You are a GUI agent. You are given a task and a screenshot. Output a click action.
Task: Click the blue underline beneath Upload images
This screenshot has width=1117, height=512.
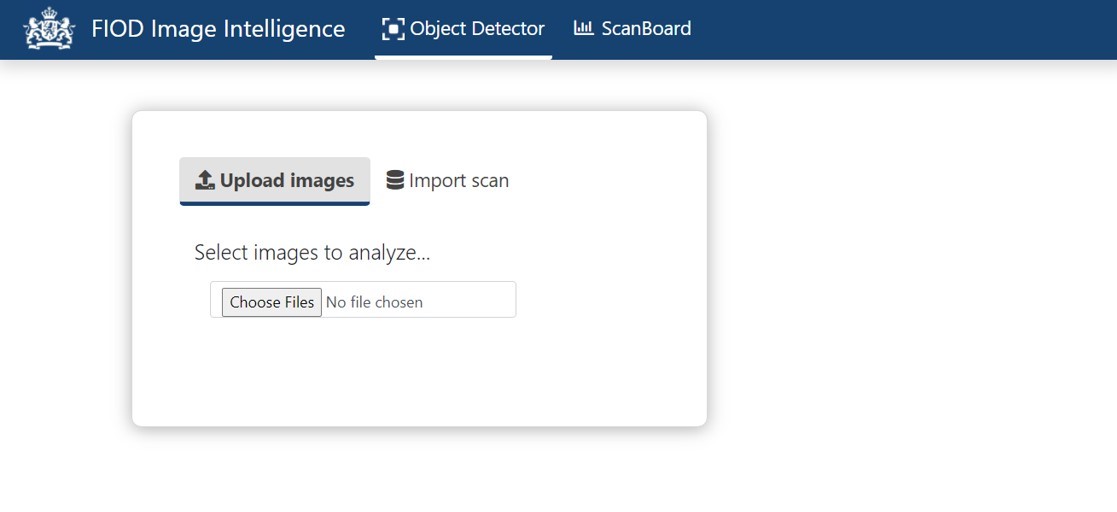[275, 204]
